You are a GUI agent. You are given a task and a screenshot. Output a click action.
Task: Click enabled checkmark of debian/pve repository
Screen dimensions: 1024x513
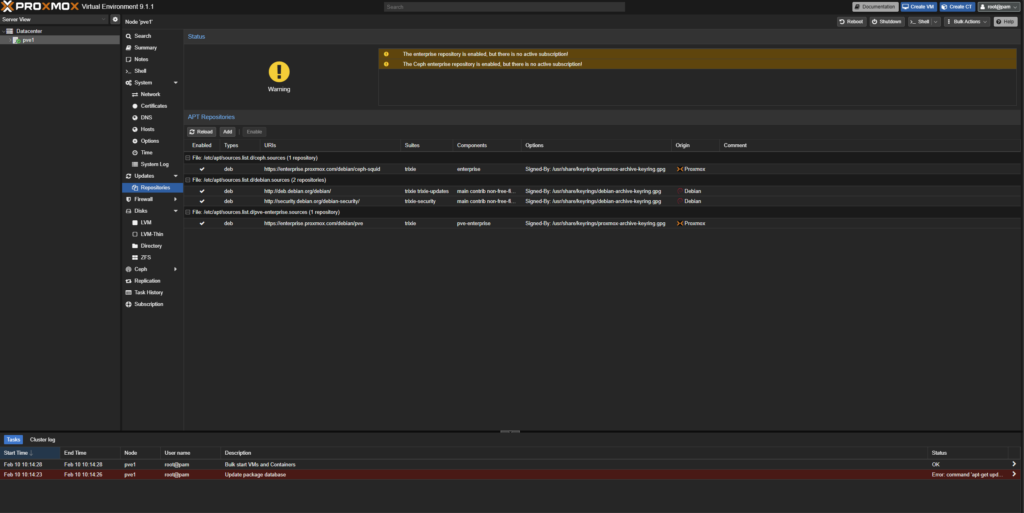pyautogui.click(x=202, y=223)
